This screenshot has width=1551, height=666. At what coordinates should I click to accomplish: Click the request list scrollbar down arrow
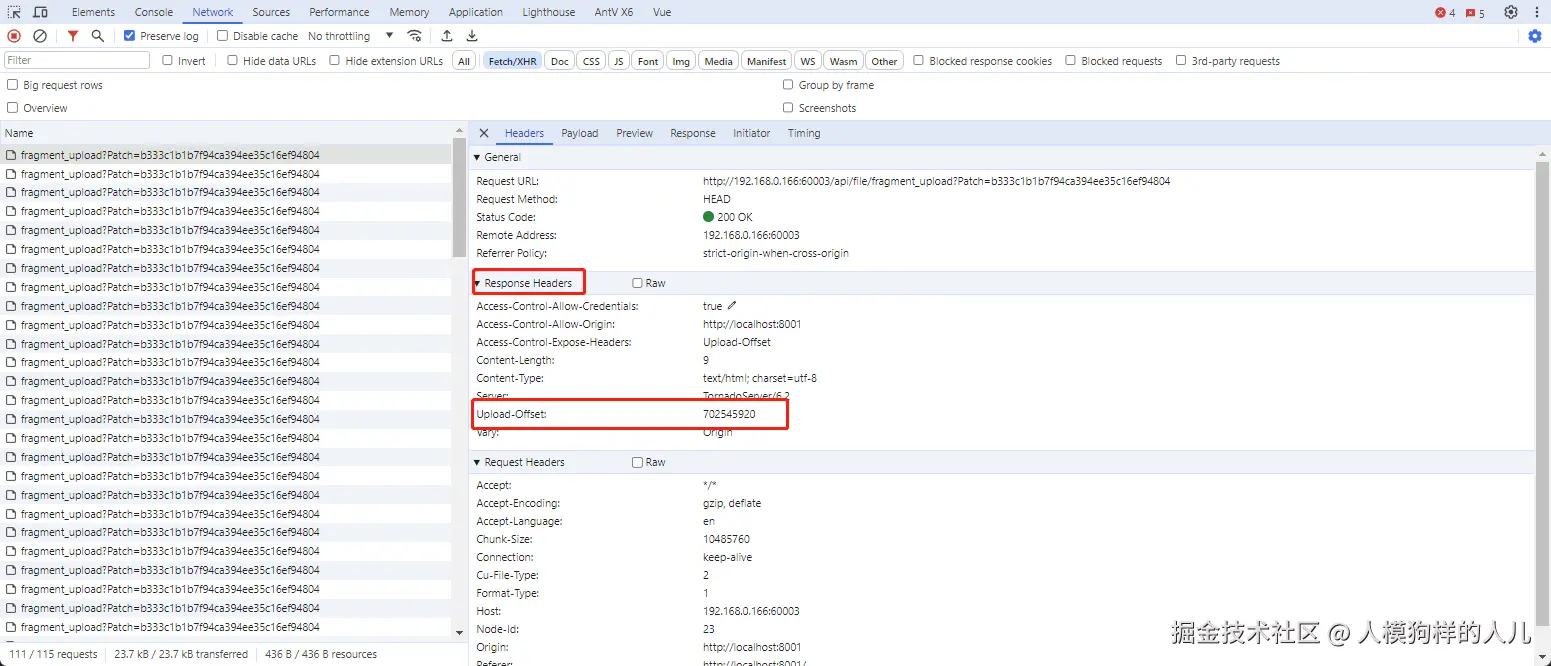click(x=459, y=632)
